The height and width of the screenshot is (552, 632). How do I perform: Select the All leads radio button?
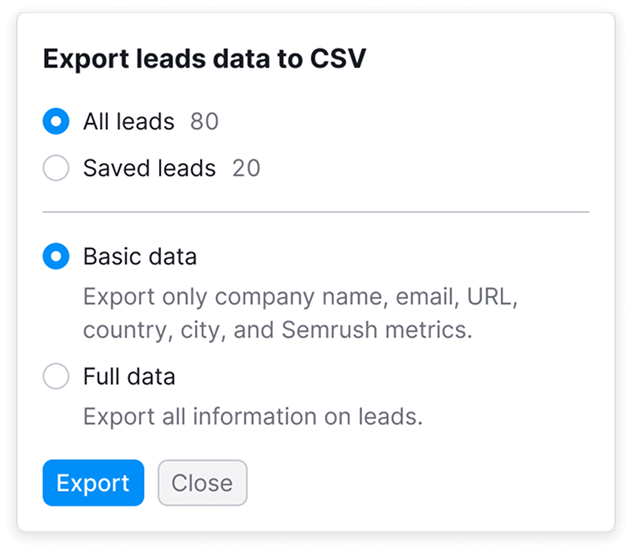pos(56,122)
